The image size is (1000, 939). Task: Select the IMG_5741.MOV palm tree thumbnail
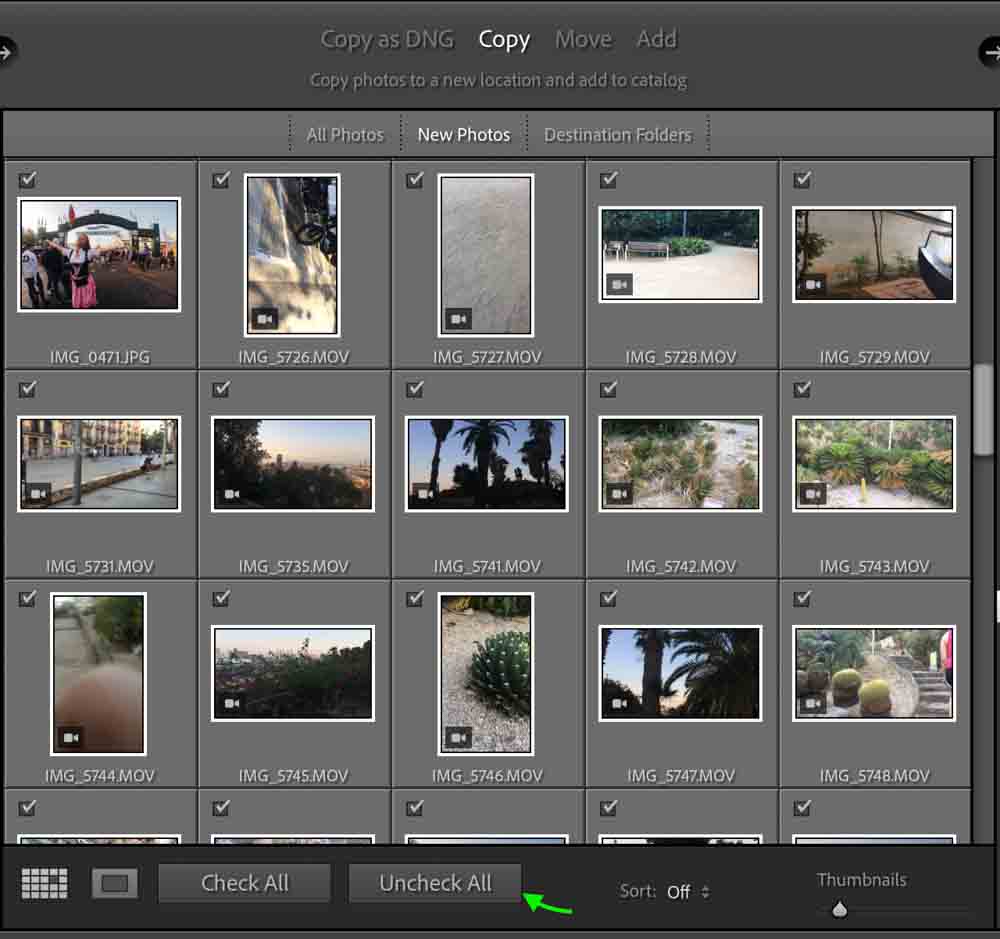tap(487, 464)
